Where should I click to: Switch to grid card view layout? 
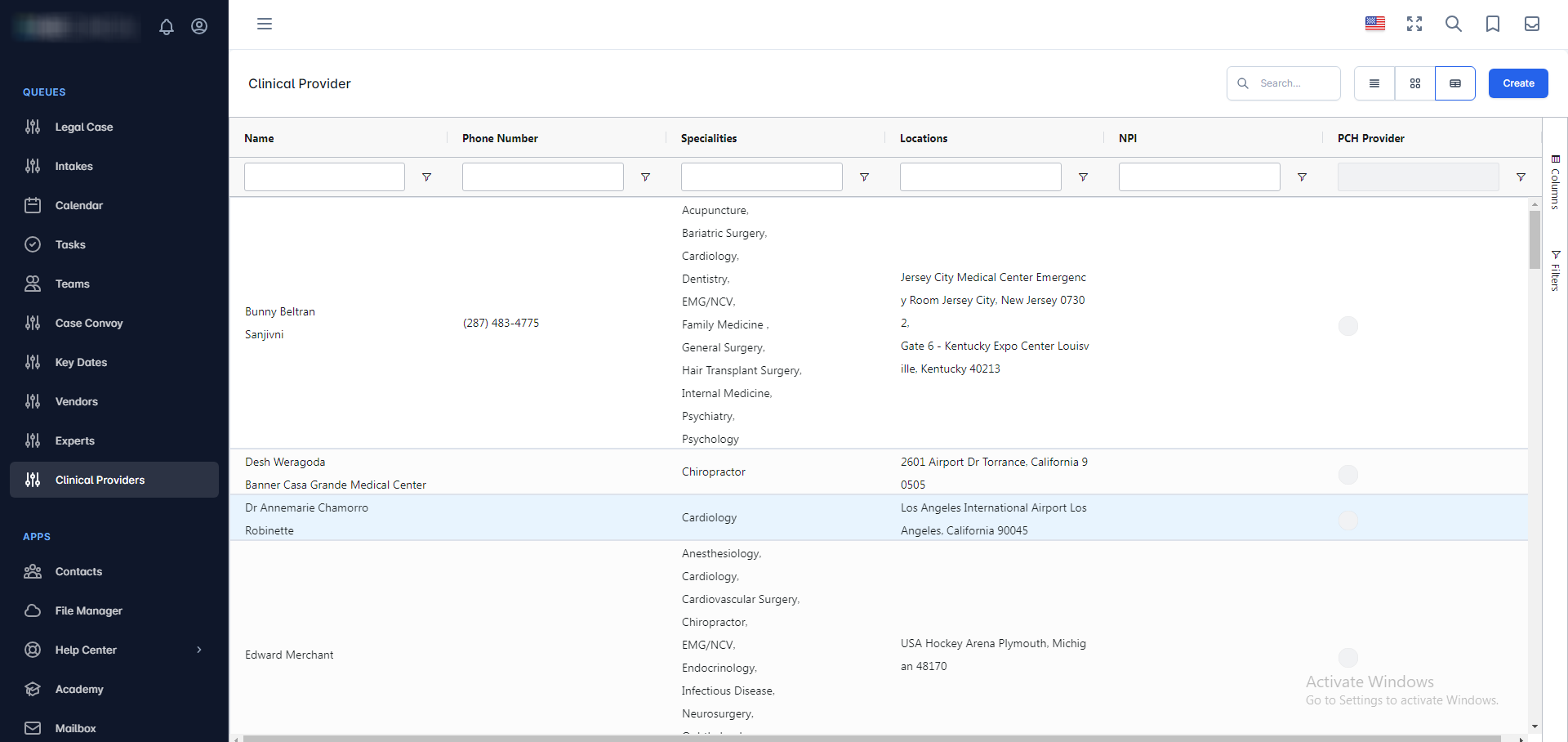pos(1415,83)
